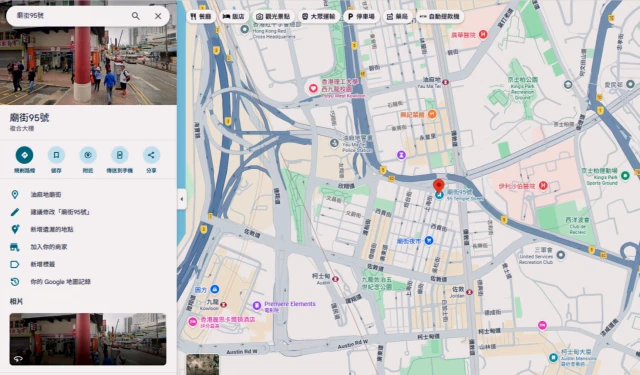The width and height of the screenshot is (640, 375).
Task: Click the 柯士甸 Austin station icon
Action: click(x=336, y=279)
